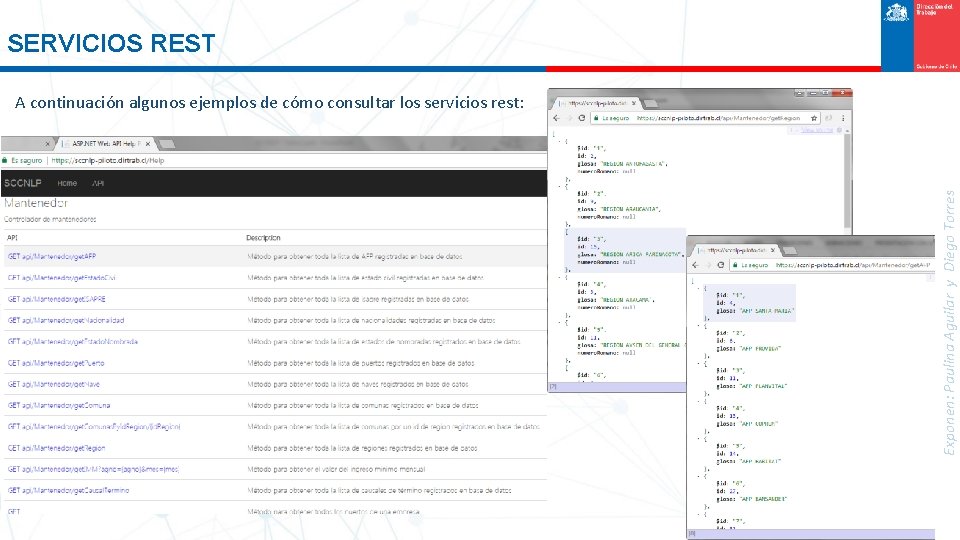Open Home in SCCNLP navbar

pos(67,183)
